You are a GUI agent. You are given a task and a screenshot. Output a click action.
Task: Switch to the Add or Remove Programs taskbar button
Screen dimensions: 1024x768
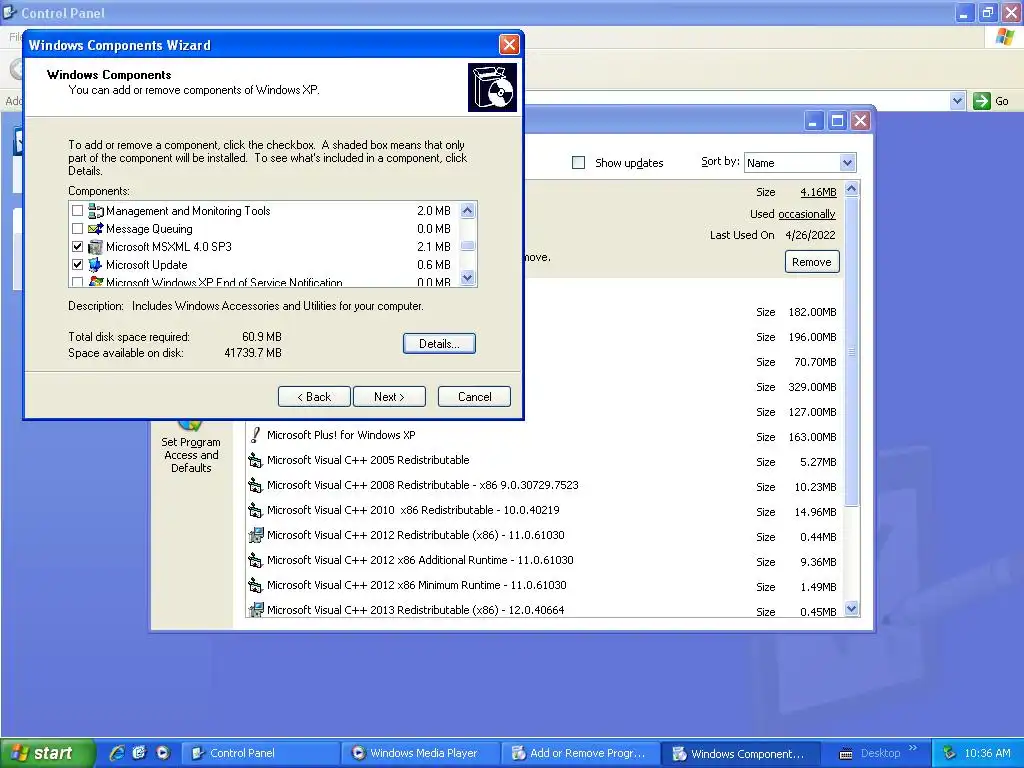[581, 753]
